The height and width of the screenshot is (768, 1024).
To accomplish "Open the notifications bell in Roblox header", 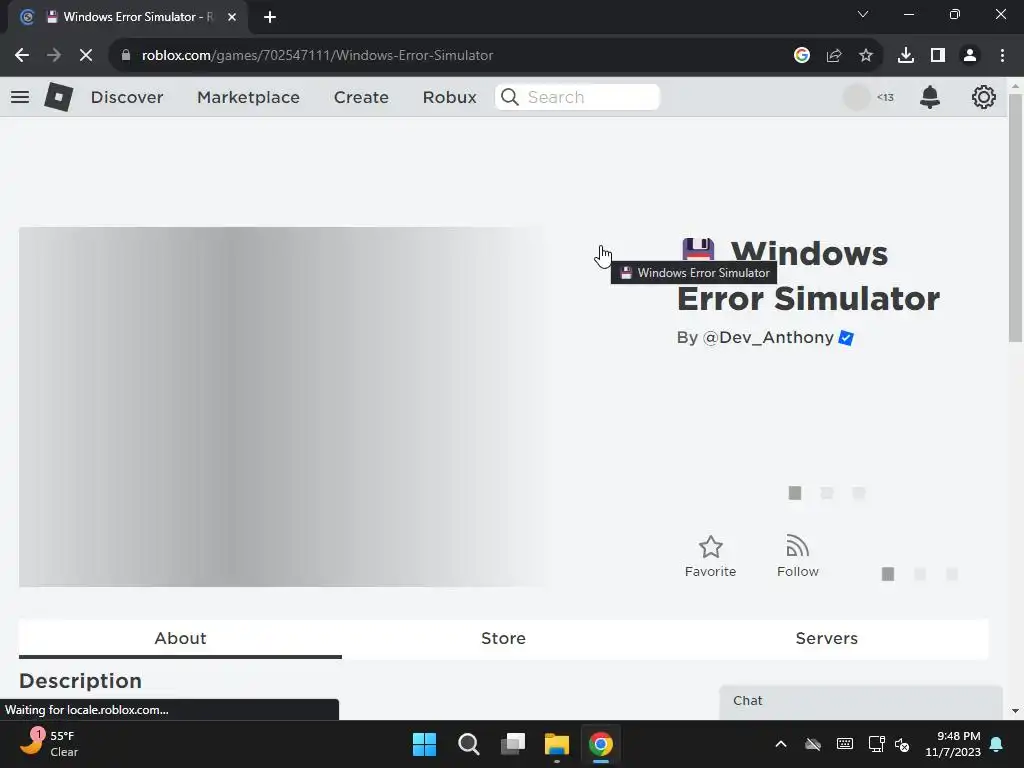I will (x=929, y=97).
